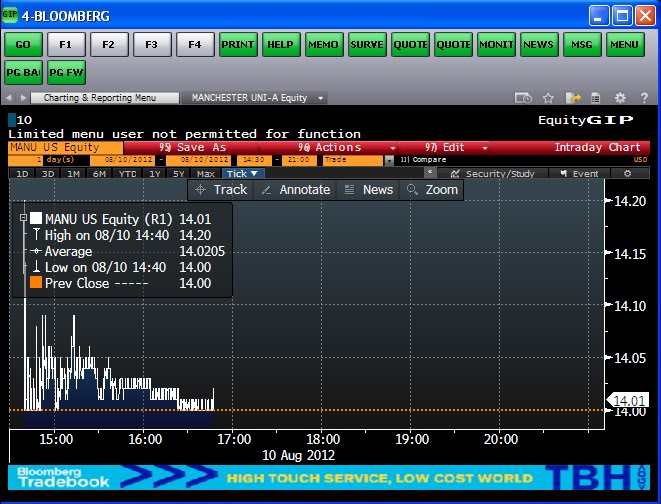Open settings gear icon in title strip
The width and height of the screenshot is (661, 504).
coord(620,98)
